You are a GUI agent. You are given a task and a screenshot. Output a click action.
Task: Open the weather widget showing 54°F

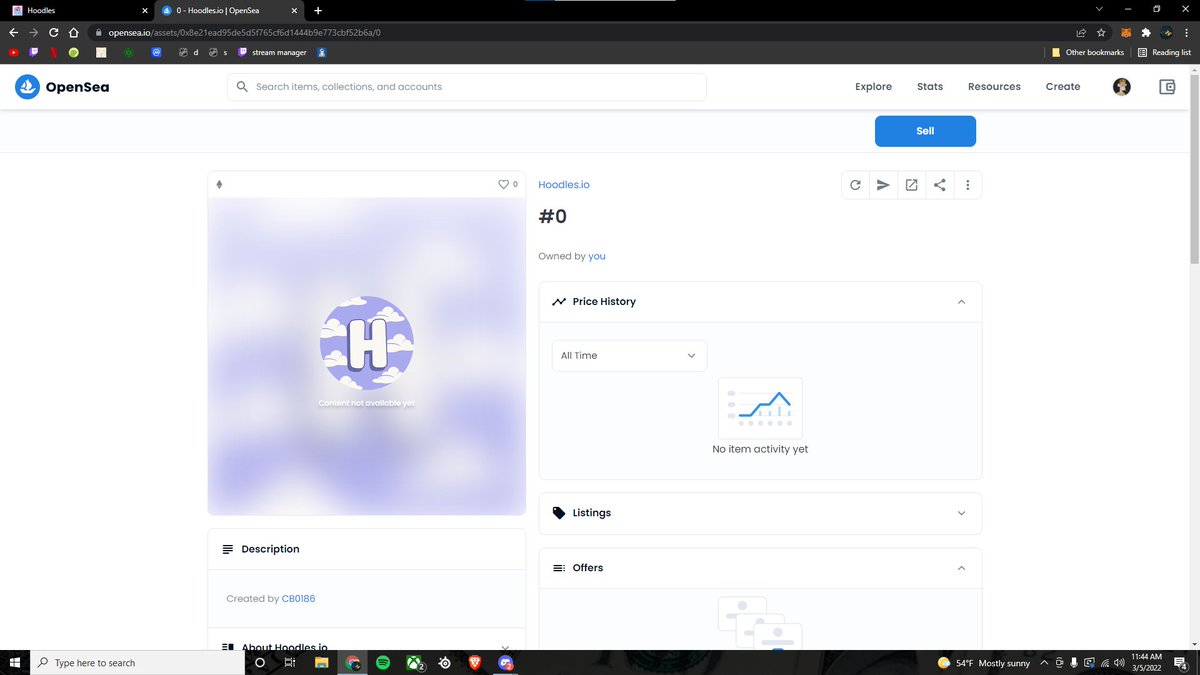point(984,662)
